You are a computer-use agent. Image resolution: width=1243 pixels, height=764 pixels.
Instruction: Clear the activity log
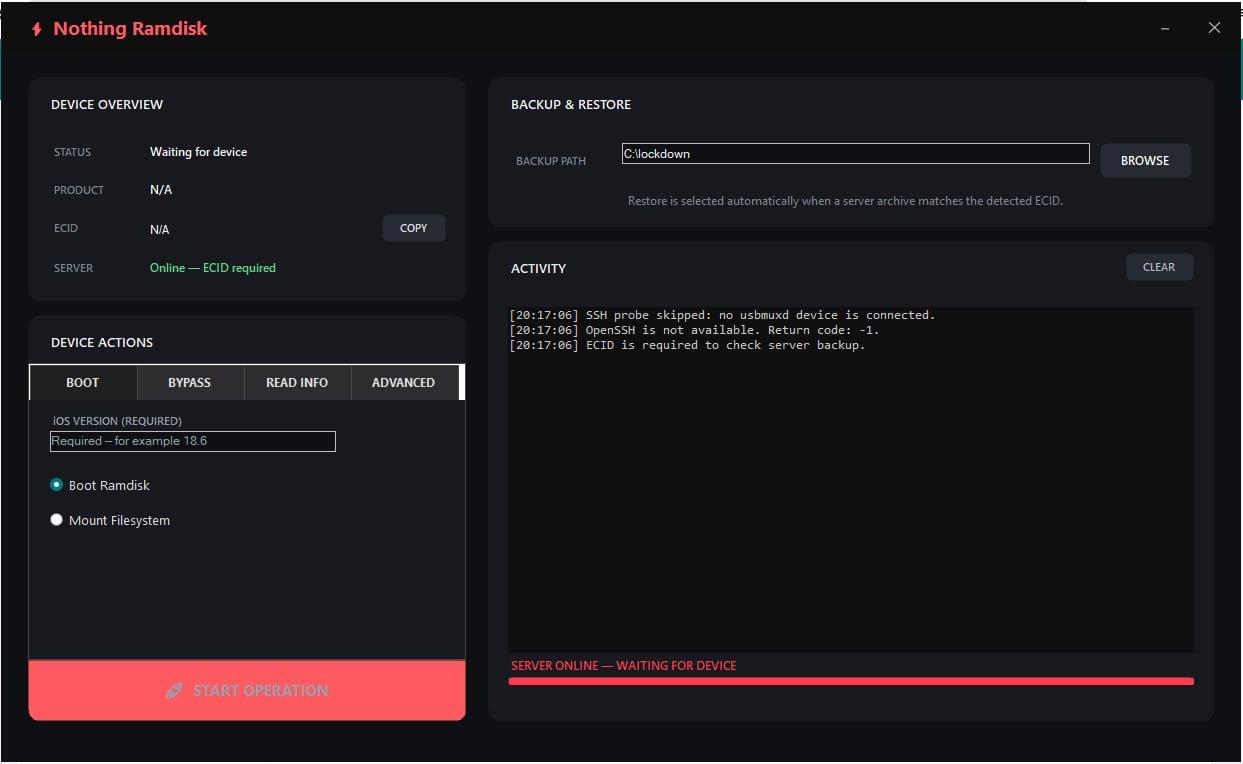pos(1159,267)
